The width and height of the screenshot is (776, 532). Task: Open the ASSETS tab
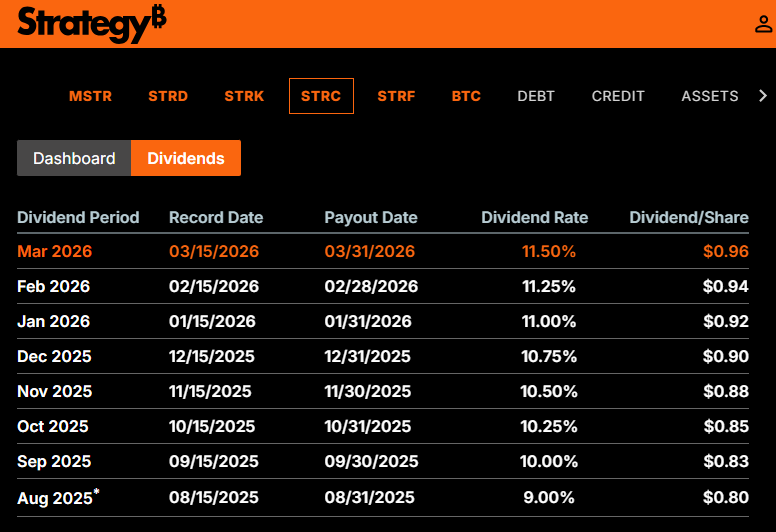[710, 96]
